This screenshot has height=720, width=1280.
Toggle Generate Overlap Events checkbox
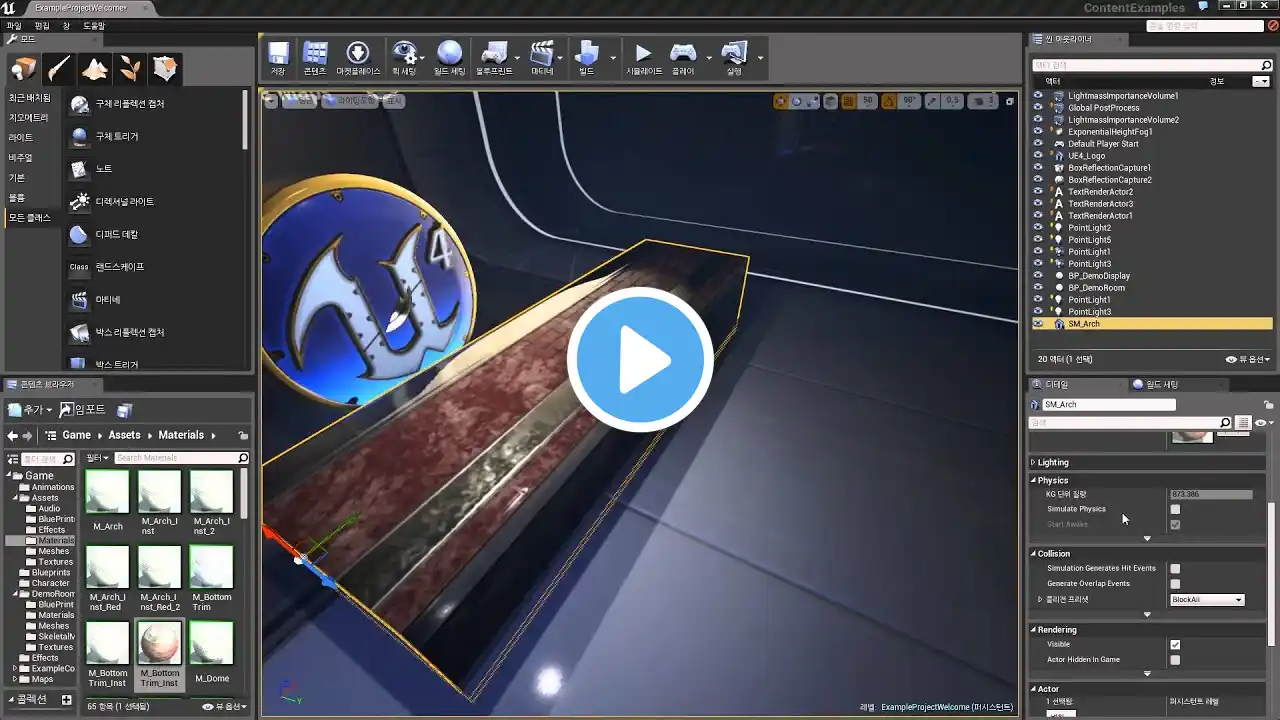[x=1175, y=584]
